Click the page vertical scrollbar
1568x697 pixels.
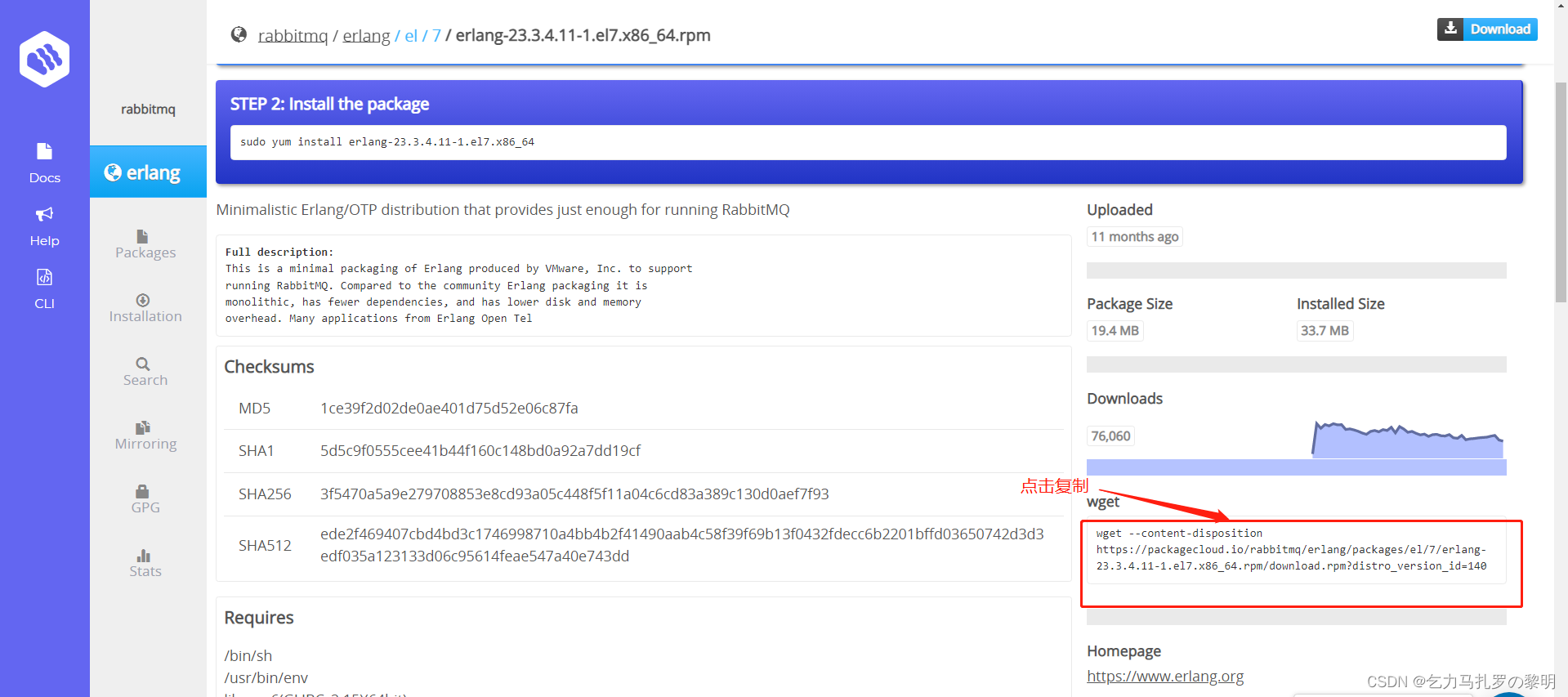(x=1561, y=192)
